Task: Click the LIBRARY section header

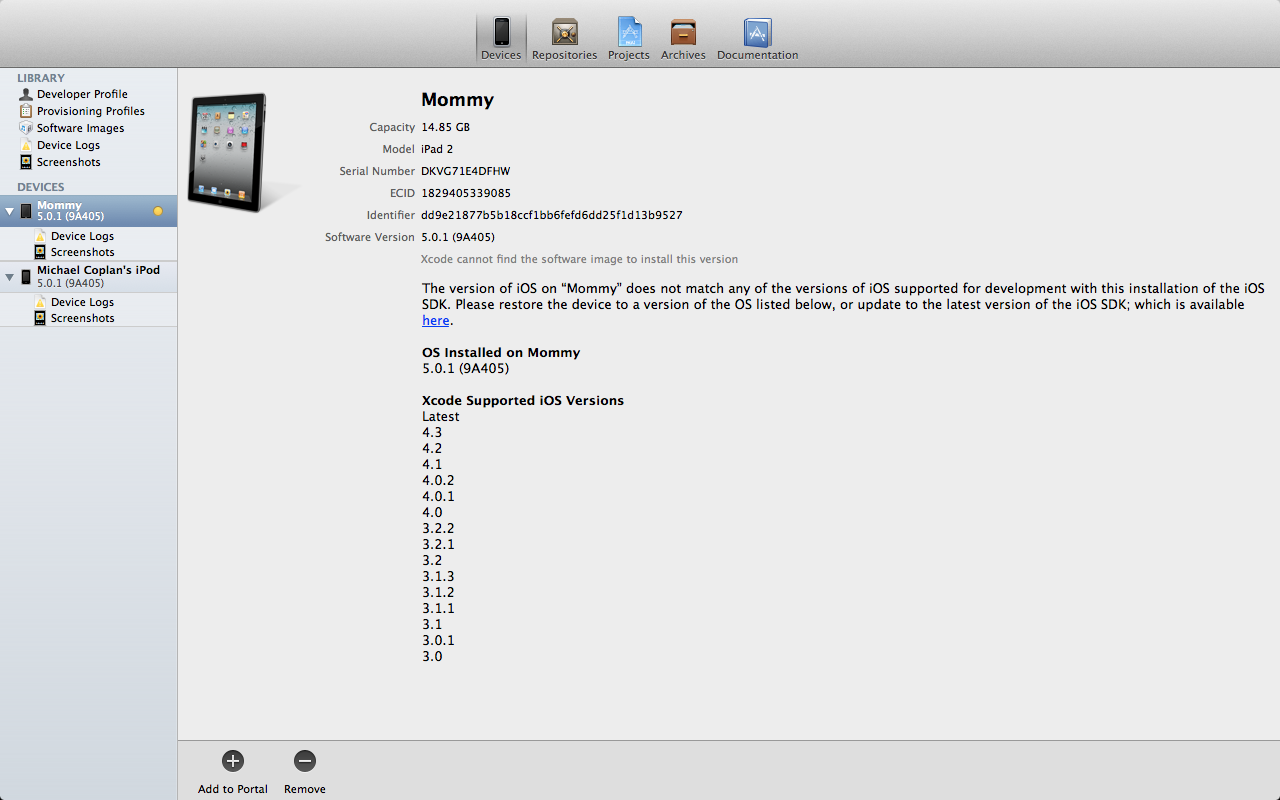Action: (x=41, y=78)
